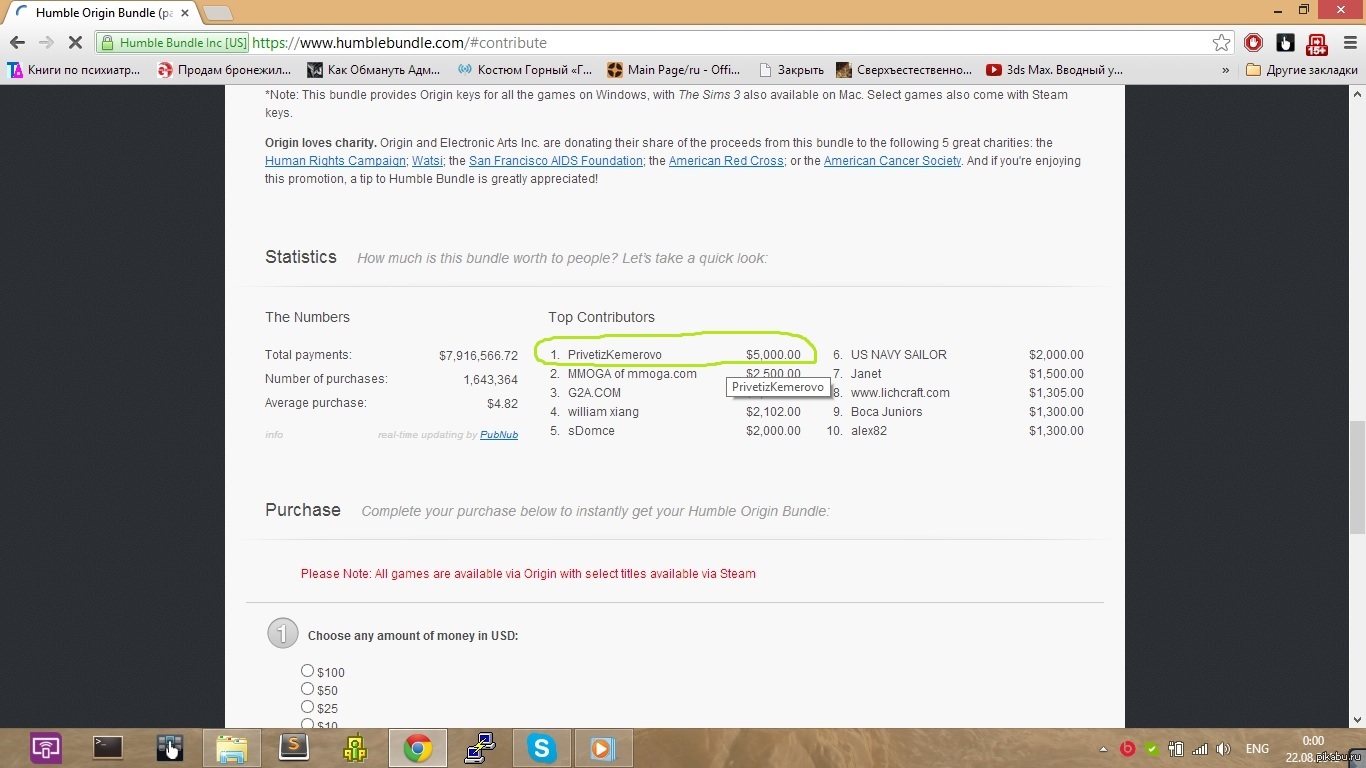The image size is (1366, 768).
Task: Open the touch-grid app in the taskbar
Action: tap(170, 748)
